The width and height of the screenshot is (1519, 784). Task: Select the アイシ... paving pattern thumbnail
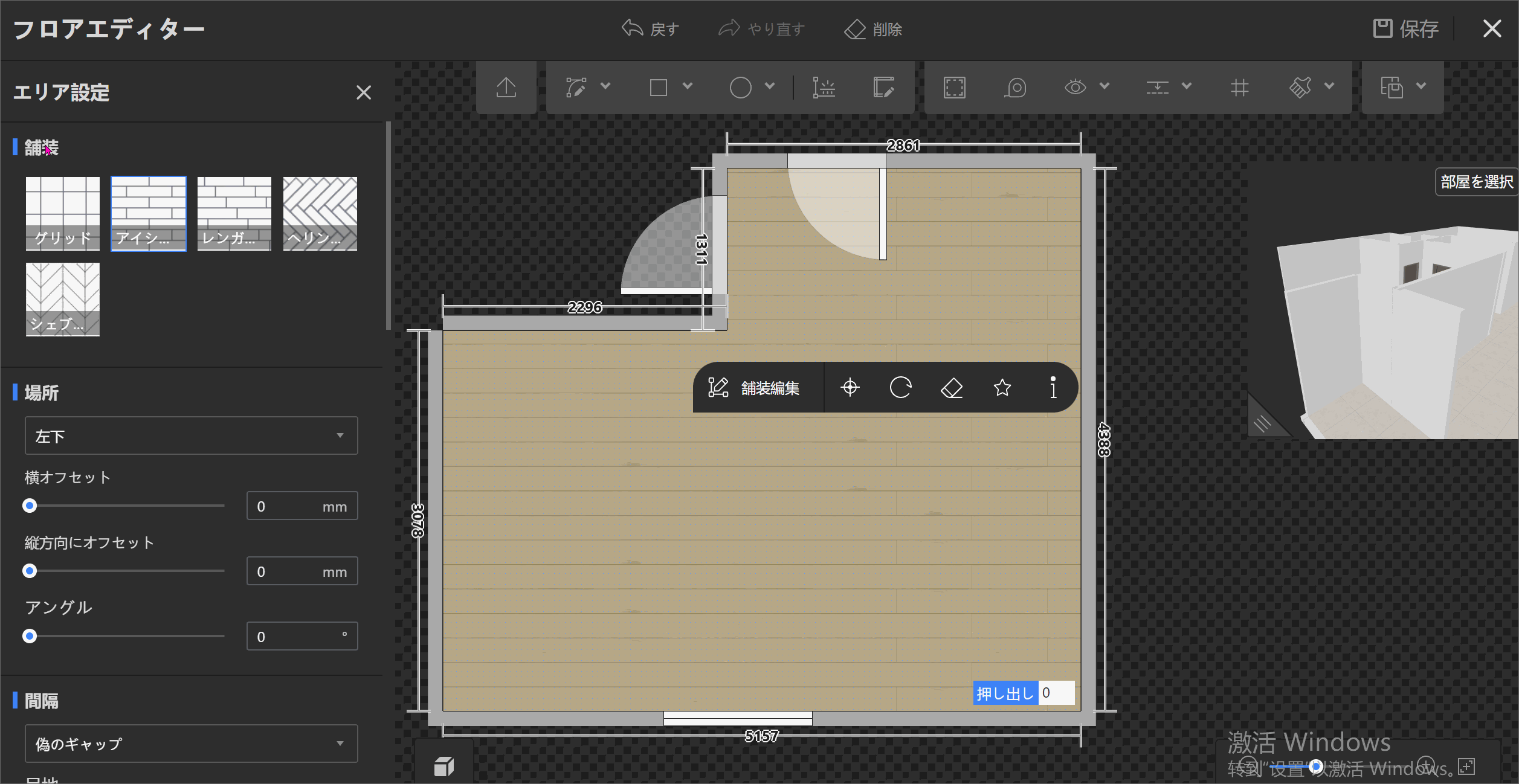pyautogui.click(x=149, y=213)
